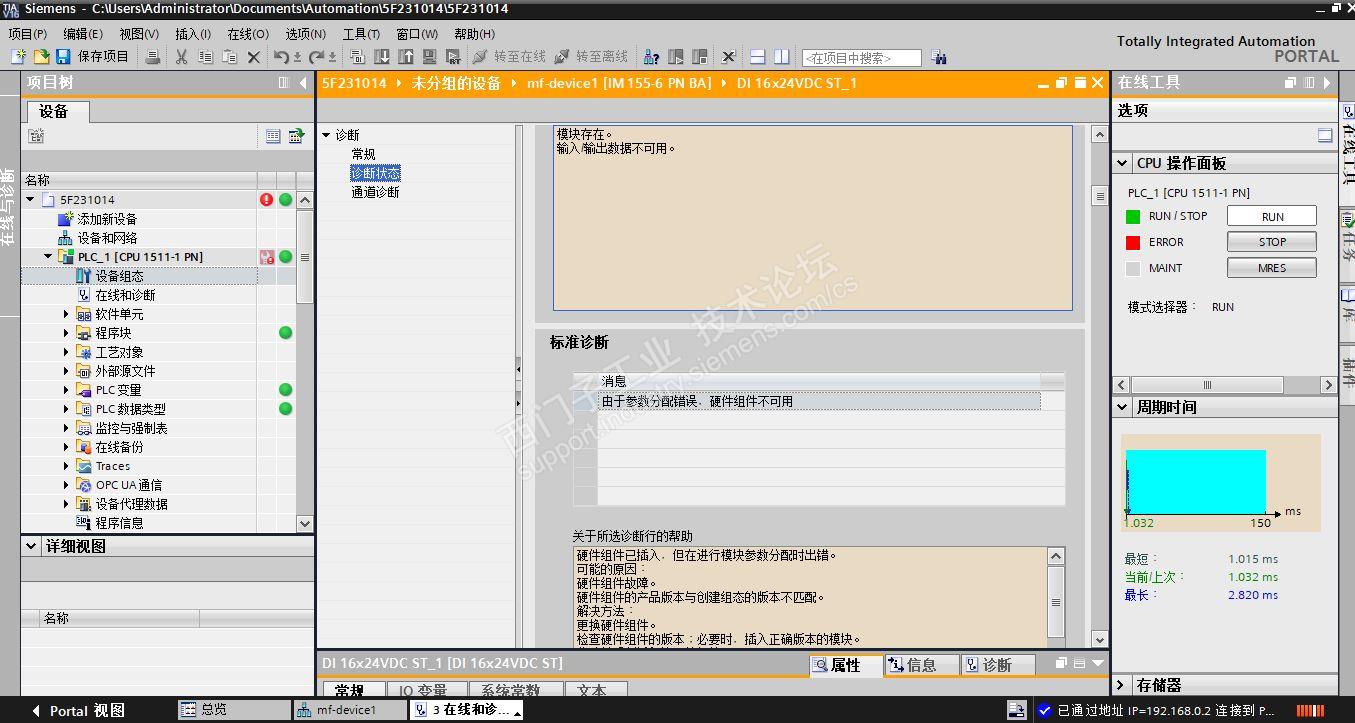The height and width of the screenshot is (723, 1355).
Task: Click the cut (scissors) toolbar icon
Action: (x=181, y=57)
